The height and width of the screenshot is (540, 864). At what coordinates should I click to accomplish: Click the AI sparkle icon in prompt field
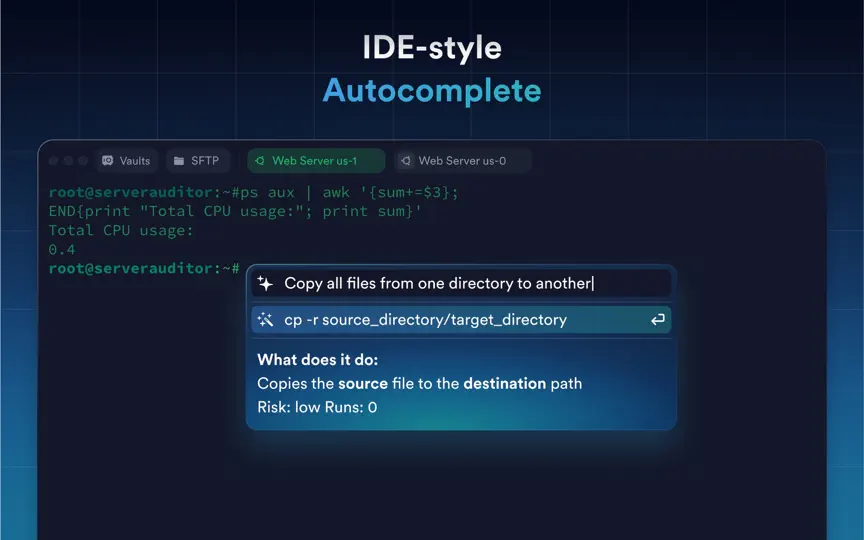click(265, 283)
